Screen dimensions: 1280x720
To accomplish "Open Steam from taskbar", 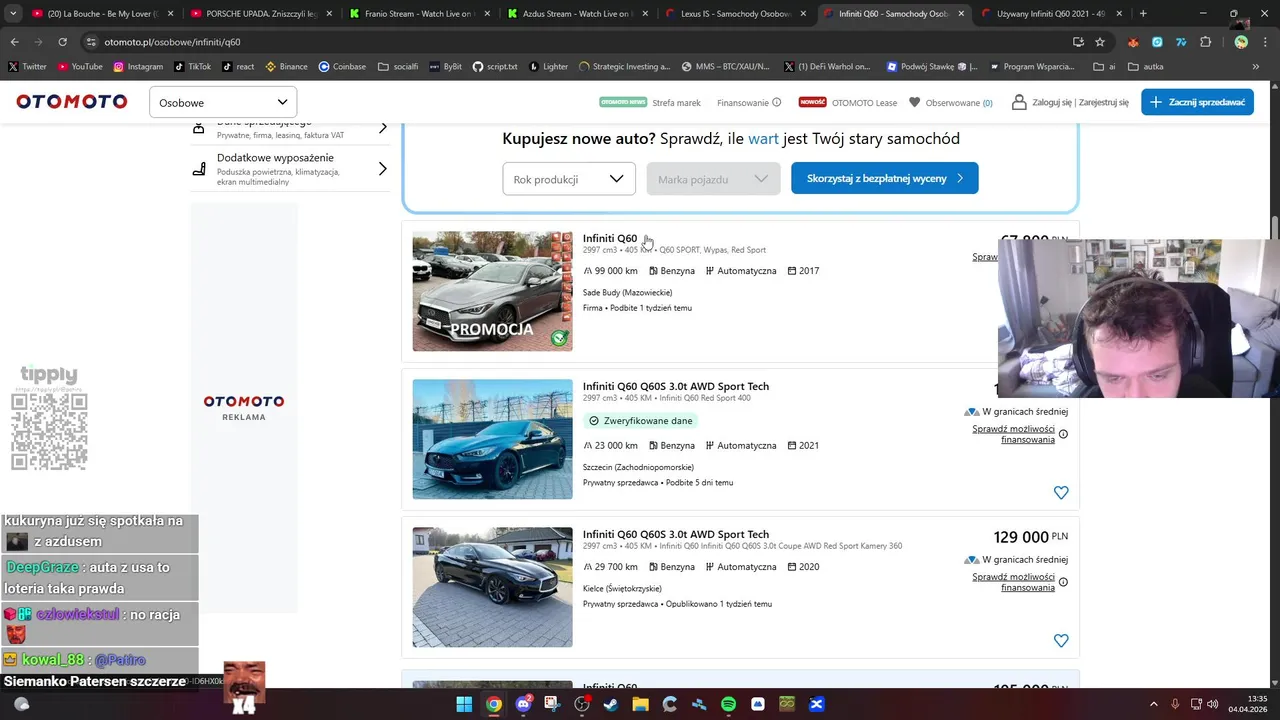I will coord(611,704).
